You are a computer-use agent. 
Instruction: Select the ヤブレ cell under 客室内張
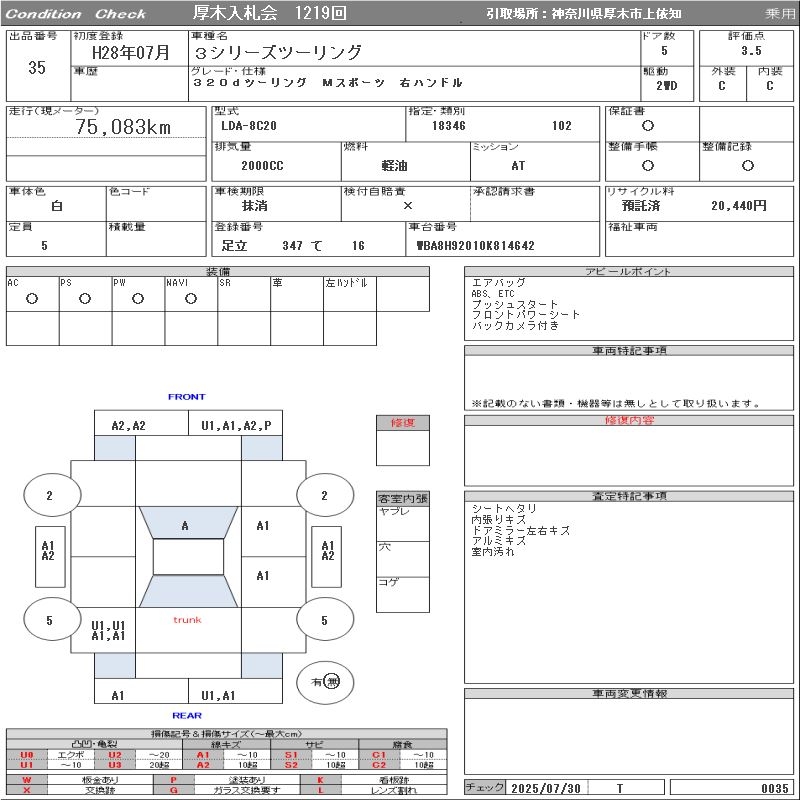click(403, 523)
